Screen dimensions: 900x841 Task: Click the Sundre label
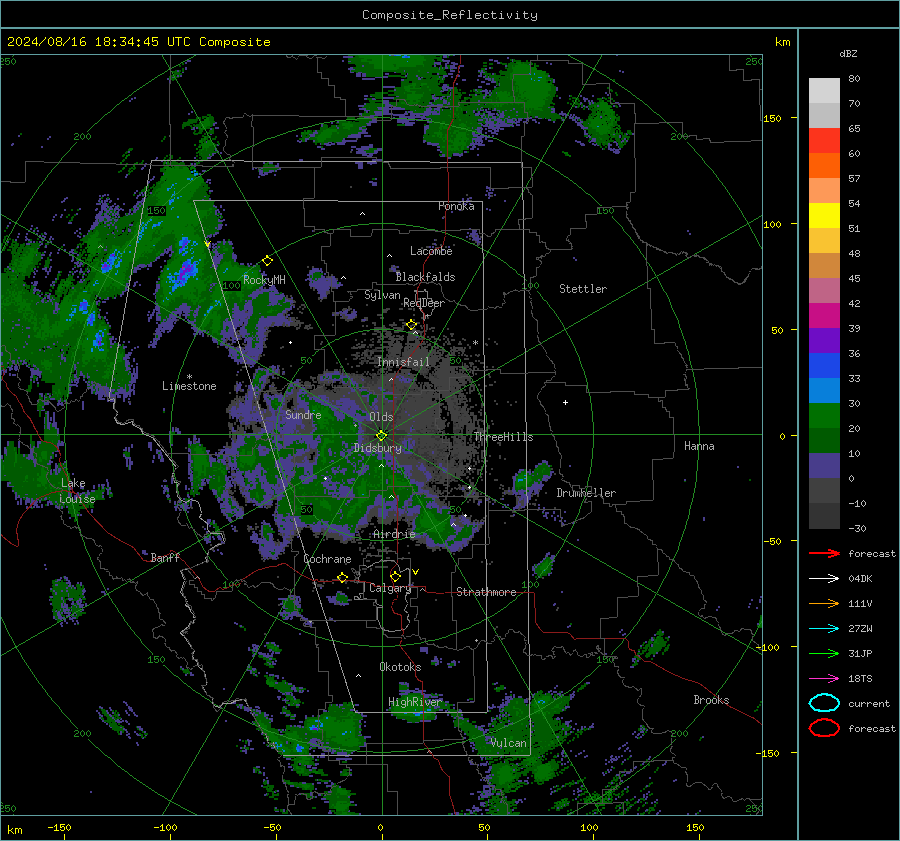(303, 414)
